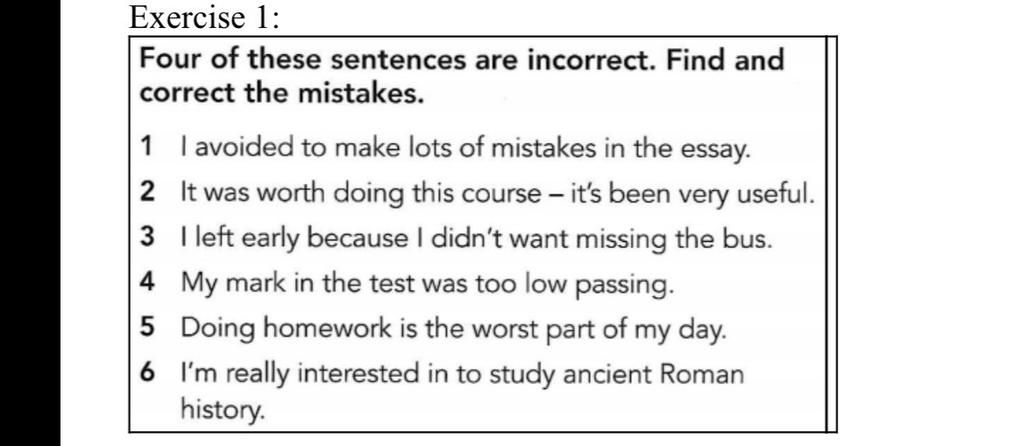Click the phrase "it's been very useful"

(685, 193)
